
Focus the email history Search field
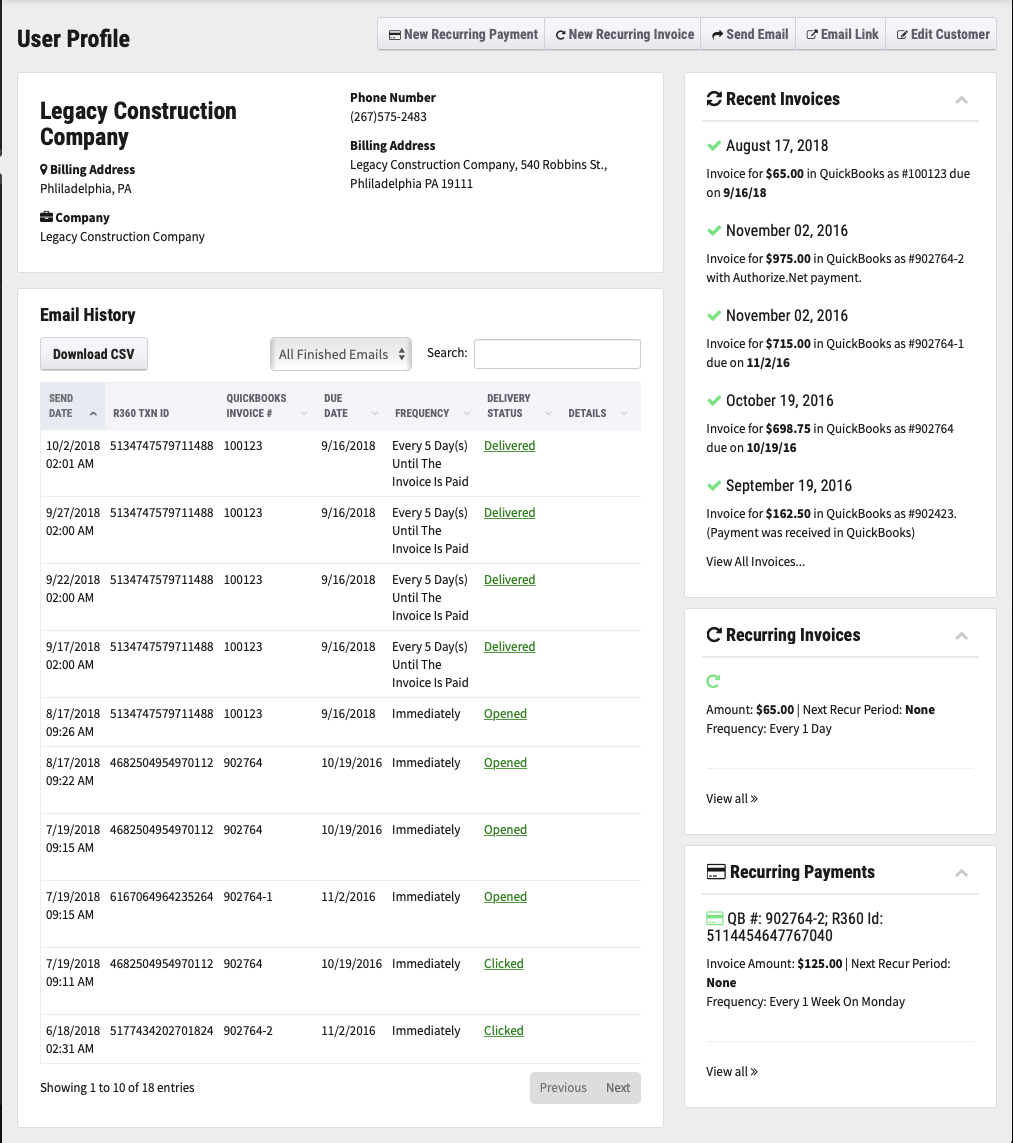point(558,354)
